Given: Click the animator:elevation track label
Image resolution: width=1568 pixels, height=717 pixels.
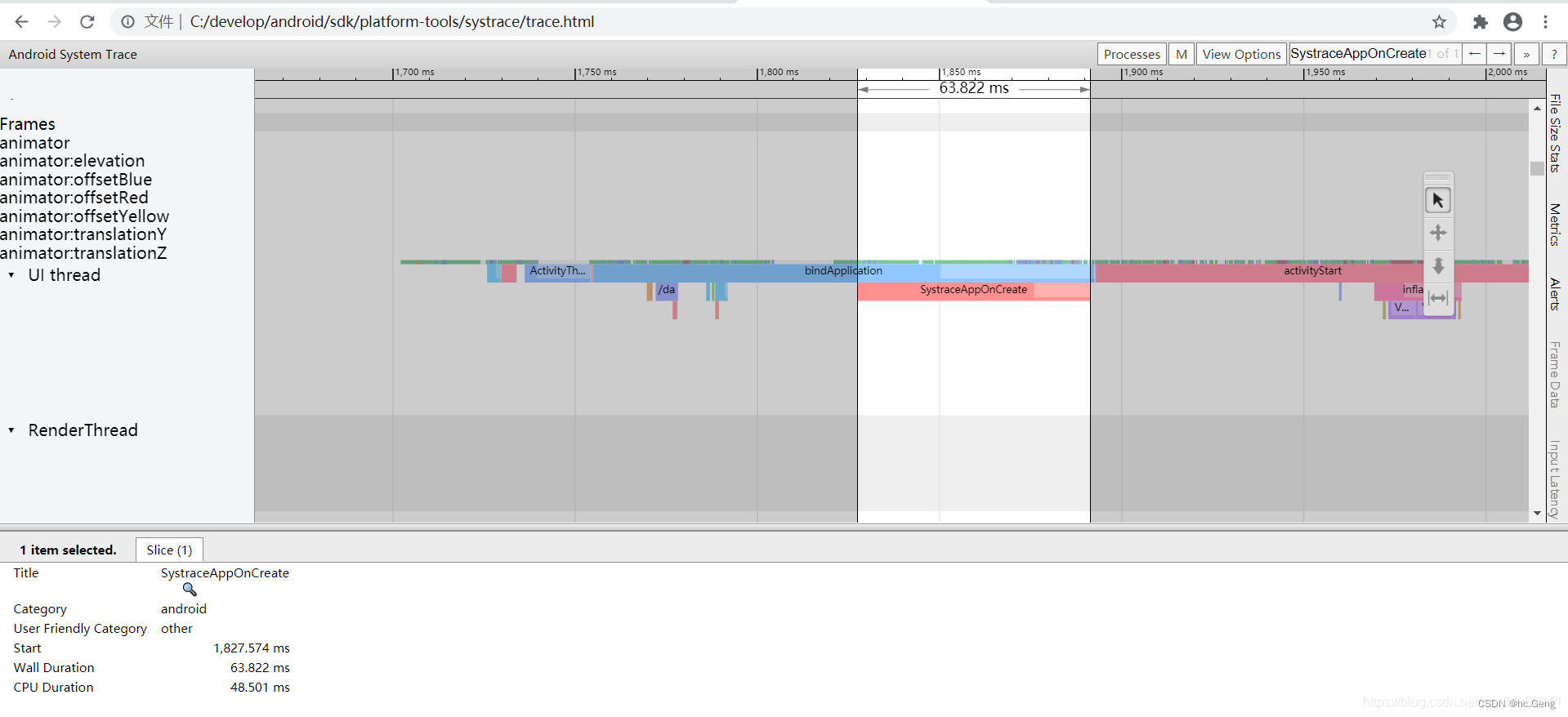Looking at the screenshot, I should pos(73,161).
